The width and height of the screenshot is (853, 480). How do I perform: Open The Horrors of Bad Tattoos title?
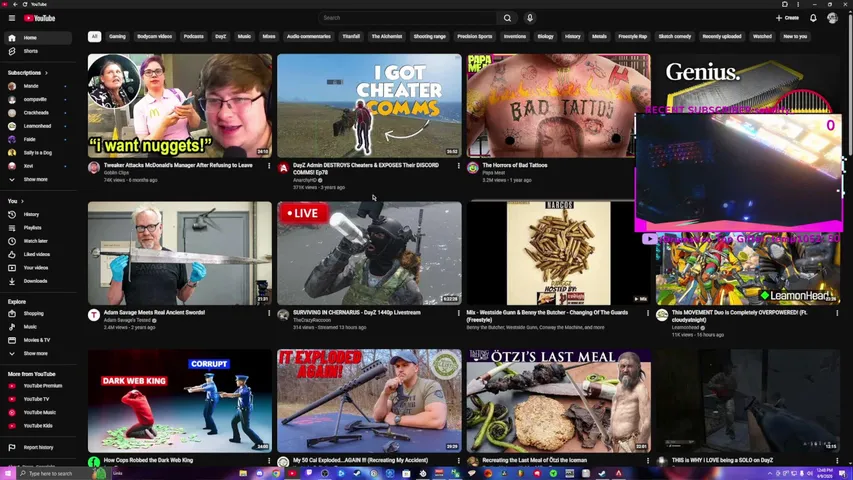tap(515, 165)
